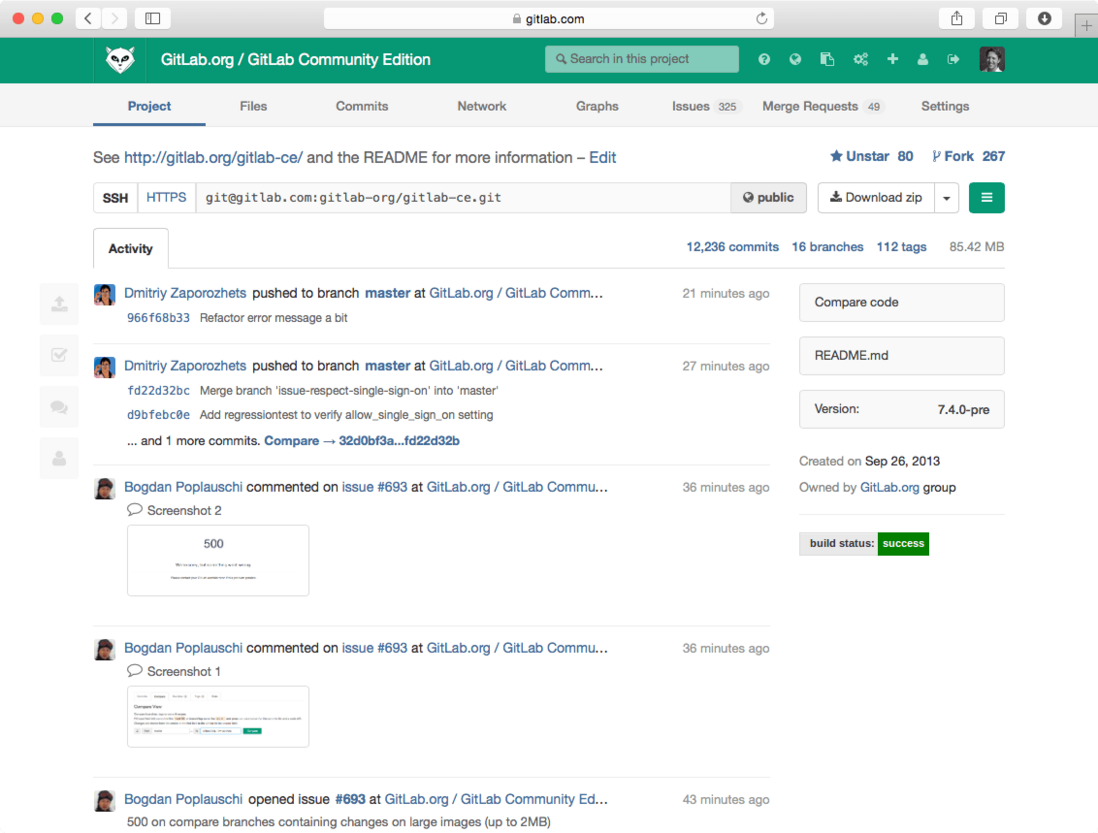Filter activity by team icon
Image resolution: width=1098 pixels, height=833 pixels.
[60, 458]
